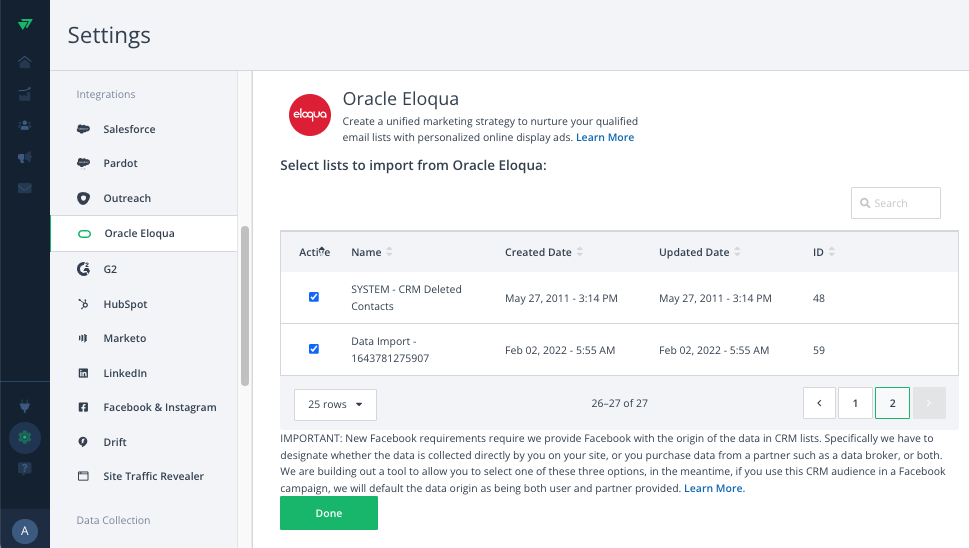Viewport: 969px width, 548px height.
Task: Go to page 1 of list
Action: [855, 403]
